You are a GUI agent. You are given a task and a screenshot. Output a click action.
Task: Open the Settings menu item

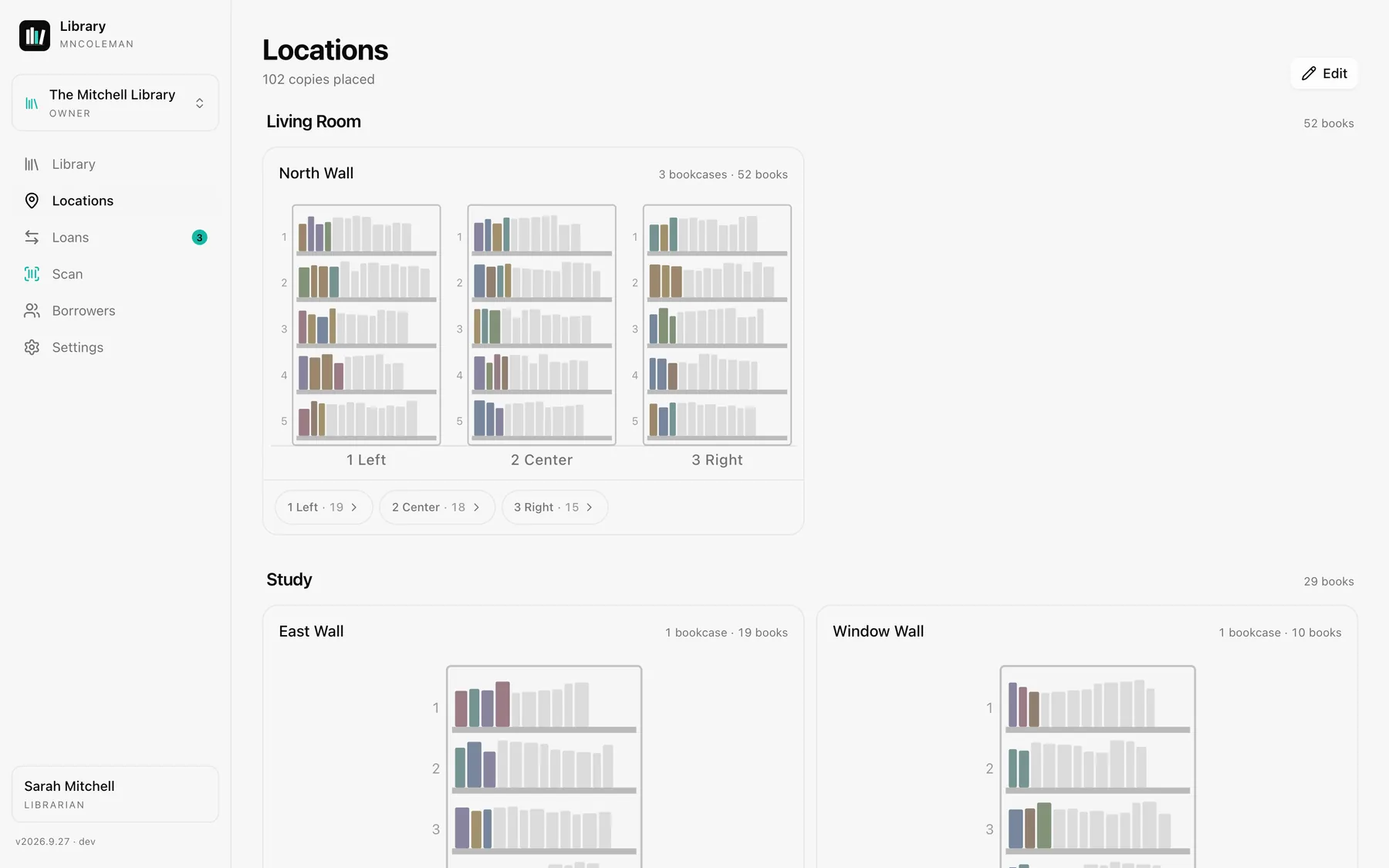coord(116,347)
